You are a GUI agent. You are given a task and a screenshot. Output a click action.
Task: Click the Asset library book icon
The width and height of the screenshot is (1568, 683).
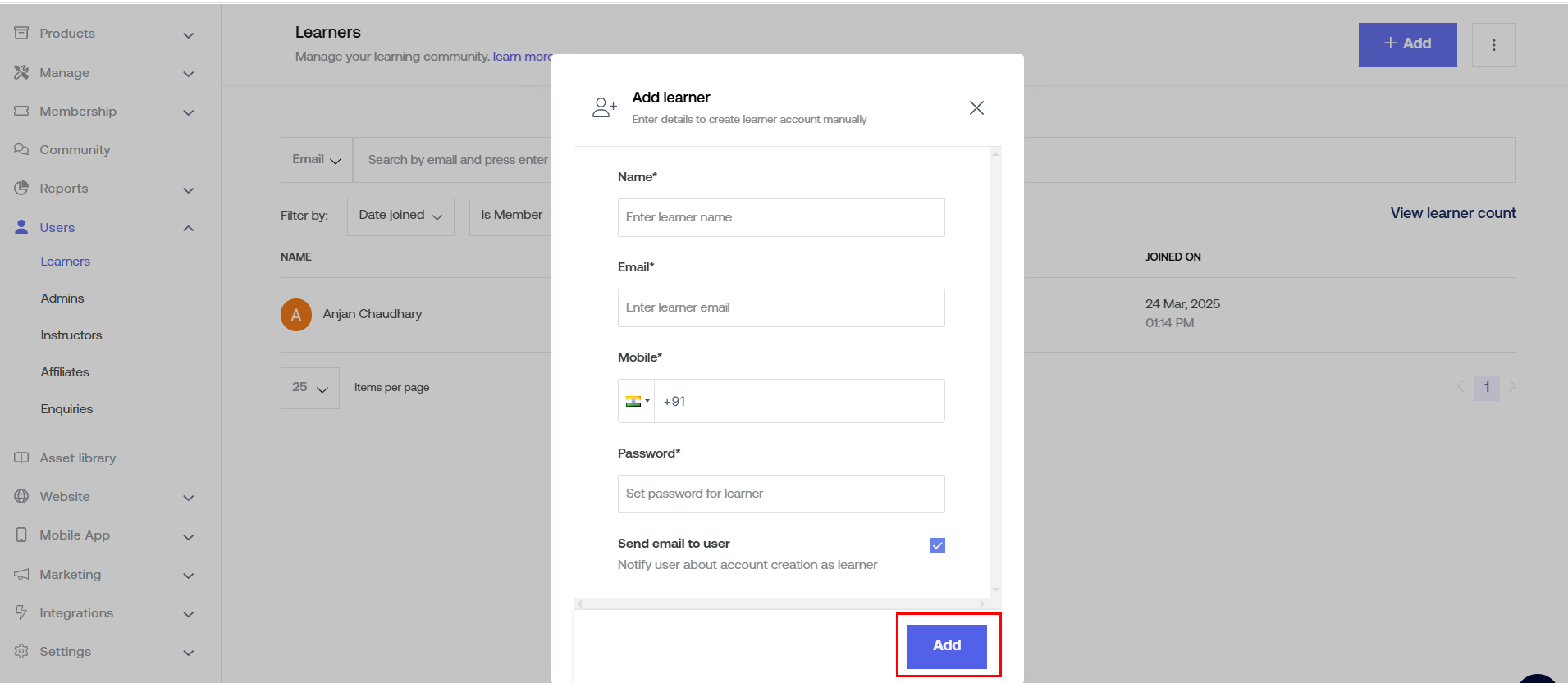coord(21,458)
